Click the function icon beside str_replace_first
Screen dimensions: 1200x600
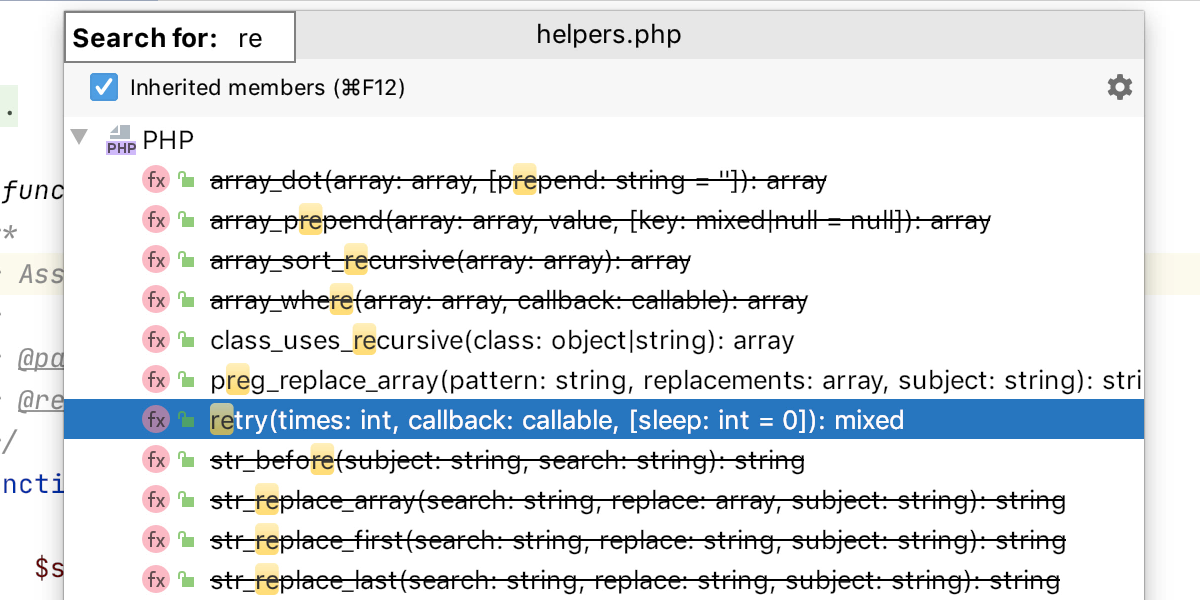(x=156, y=540)
